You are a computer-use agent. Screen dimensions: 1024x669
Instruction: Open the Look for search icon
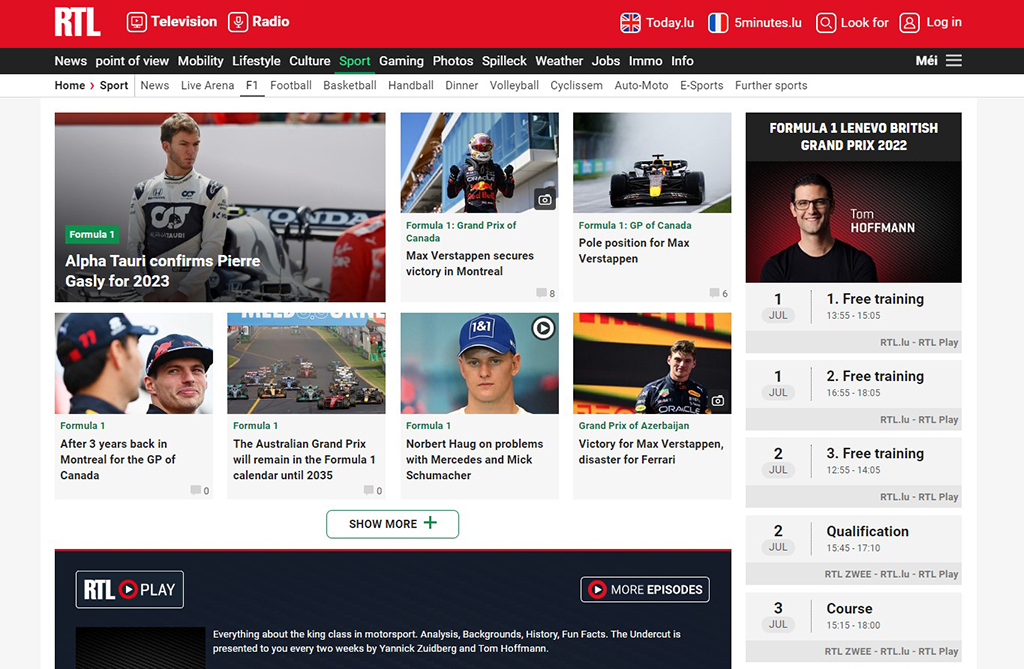(x=825, y=23)
